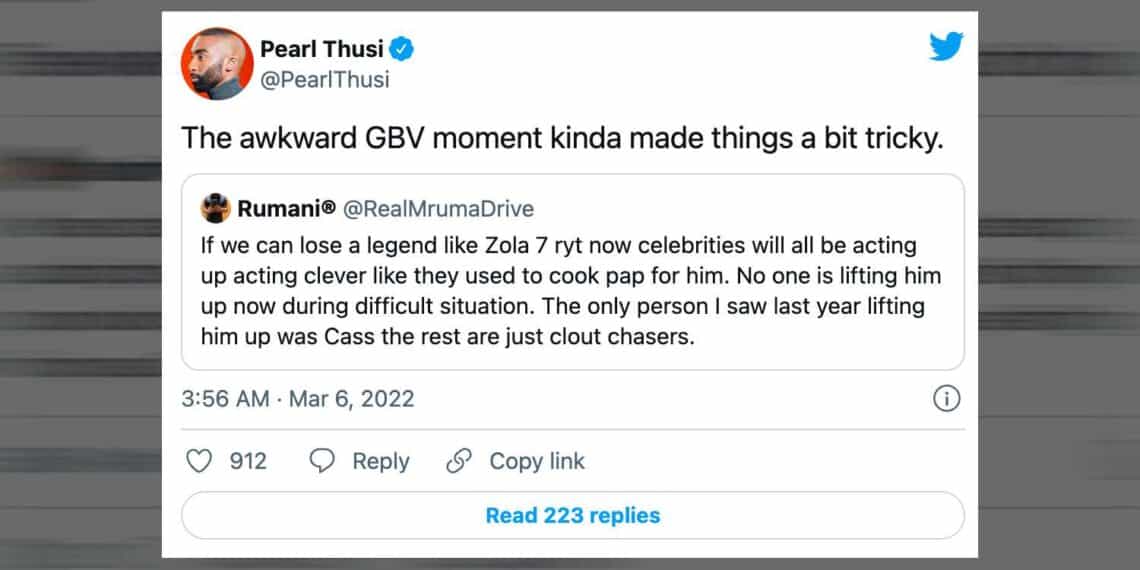The width and height of the screenshot is (1140, 570).
Task: Click Rumani's small avatar in quoted tweet
Action: coord(216,209)
